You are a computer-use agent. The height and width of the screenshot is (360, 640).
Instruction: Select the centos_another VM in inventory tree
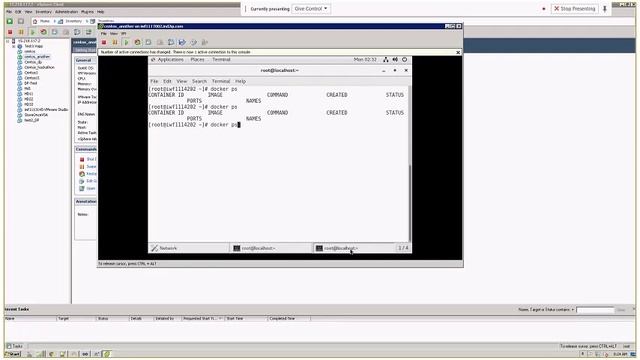coord(37,57)
